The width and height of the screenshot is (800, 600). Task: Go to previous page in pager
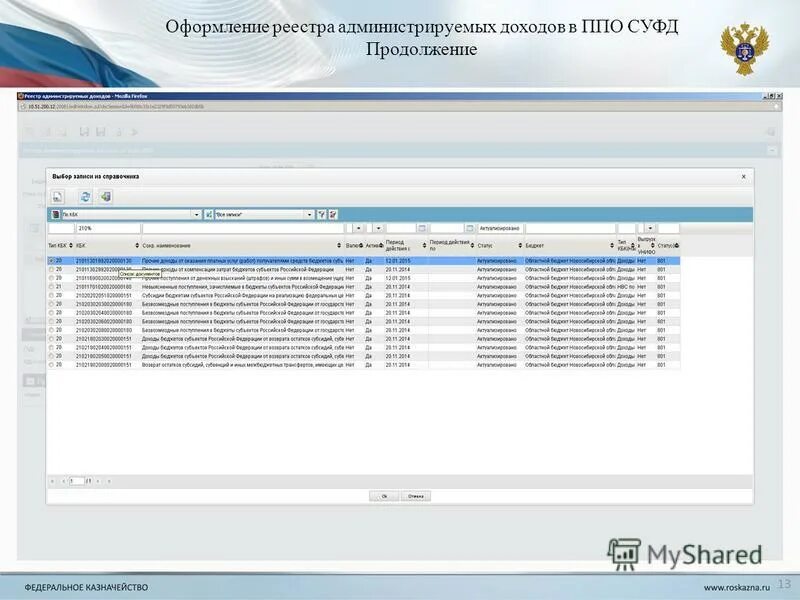[63, 481]
